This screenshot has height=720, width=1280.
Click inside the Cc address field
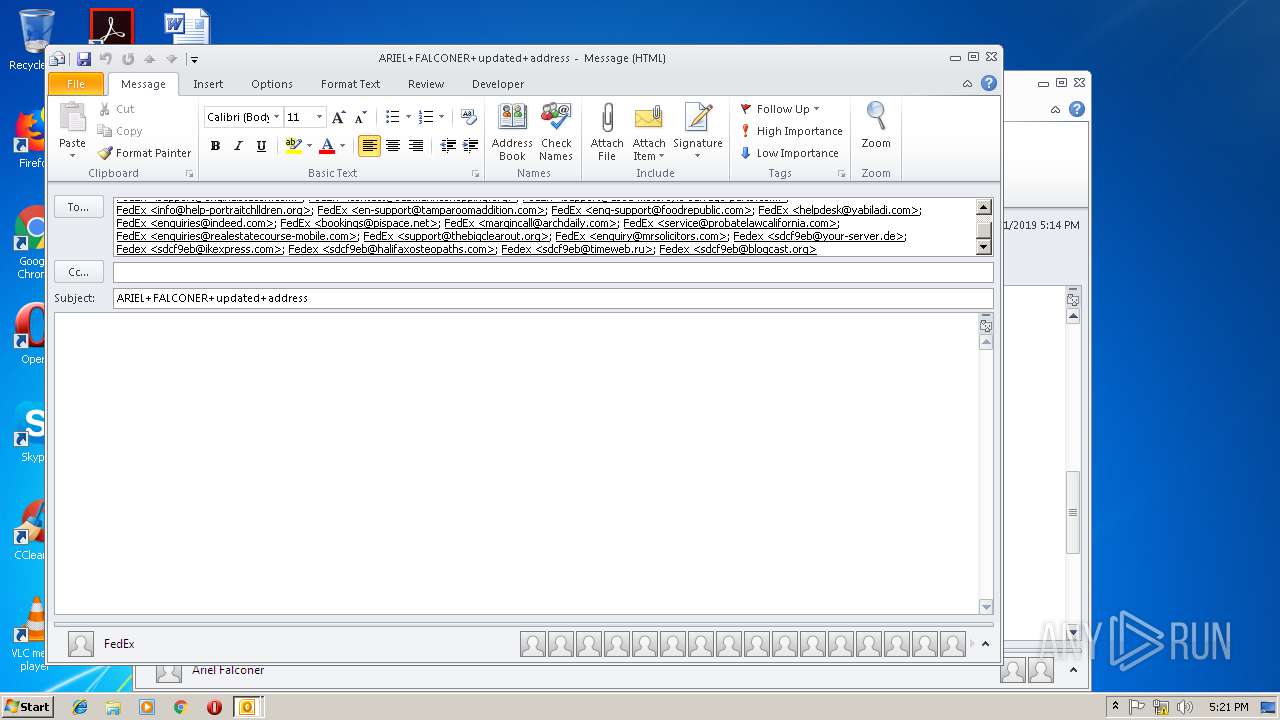pyautogui.click(x=553, y=272)
